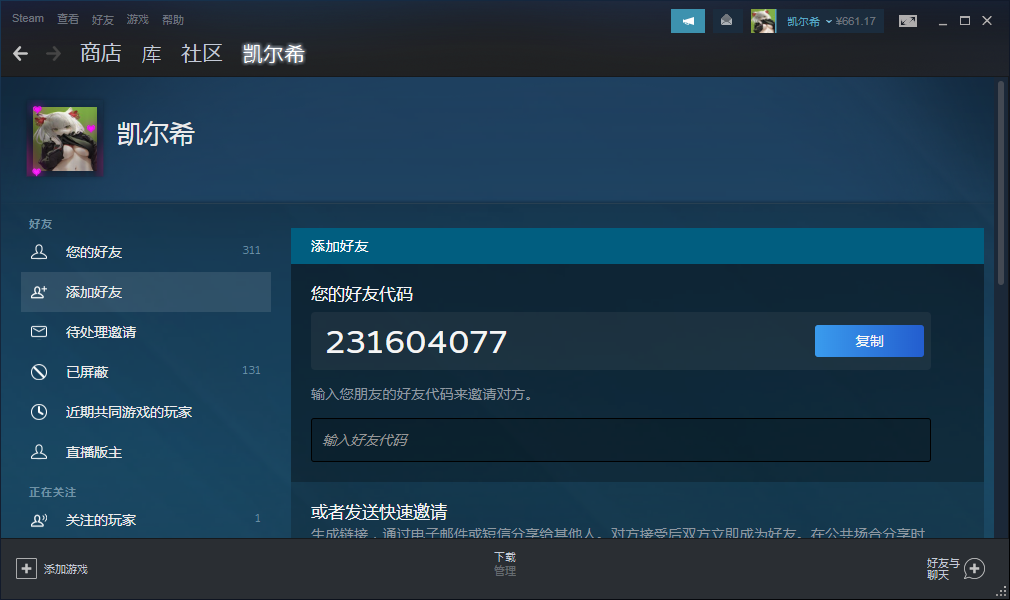Screen dimensions: 1010x600
Task: Click the 131 blocked count
Action: click(x=251, y=370)
